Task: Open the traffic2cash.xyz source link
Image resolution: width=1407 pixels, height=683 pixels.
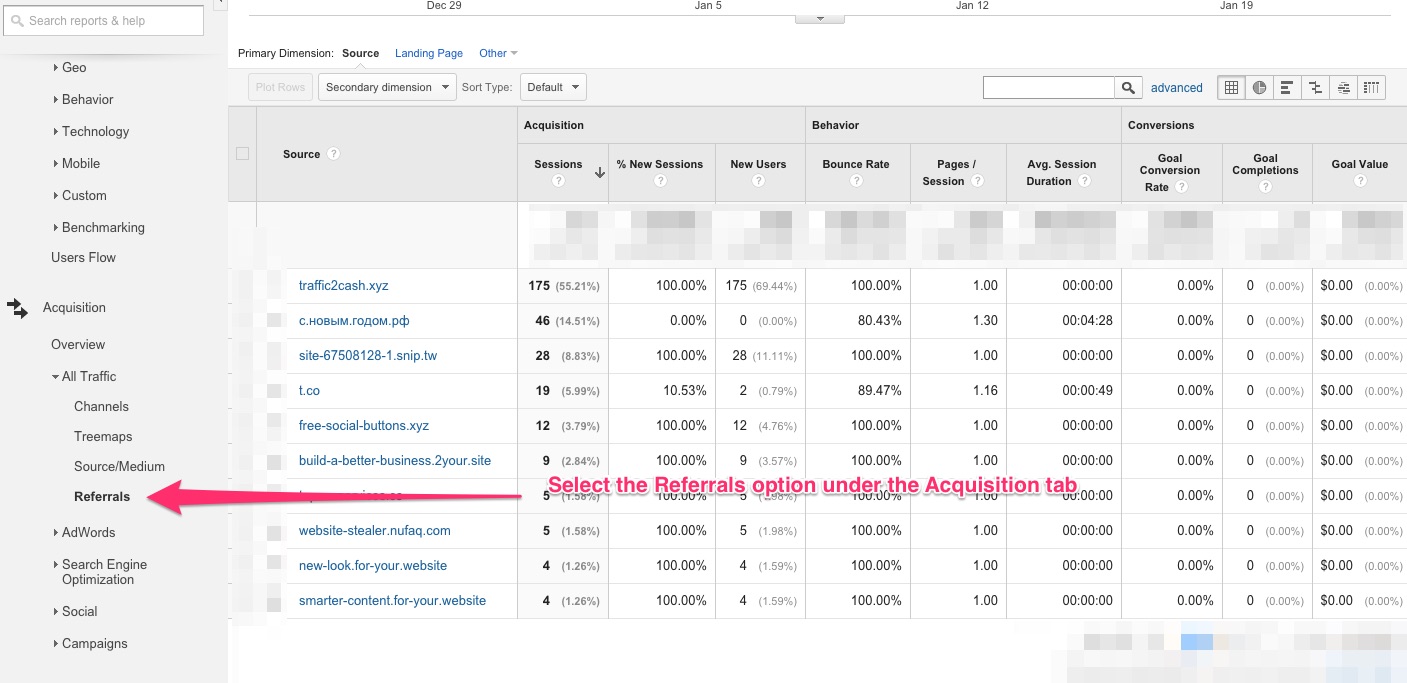Action: pos(343,285)
